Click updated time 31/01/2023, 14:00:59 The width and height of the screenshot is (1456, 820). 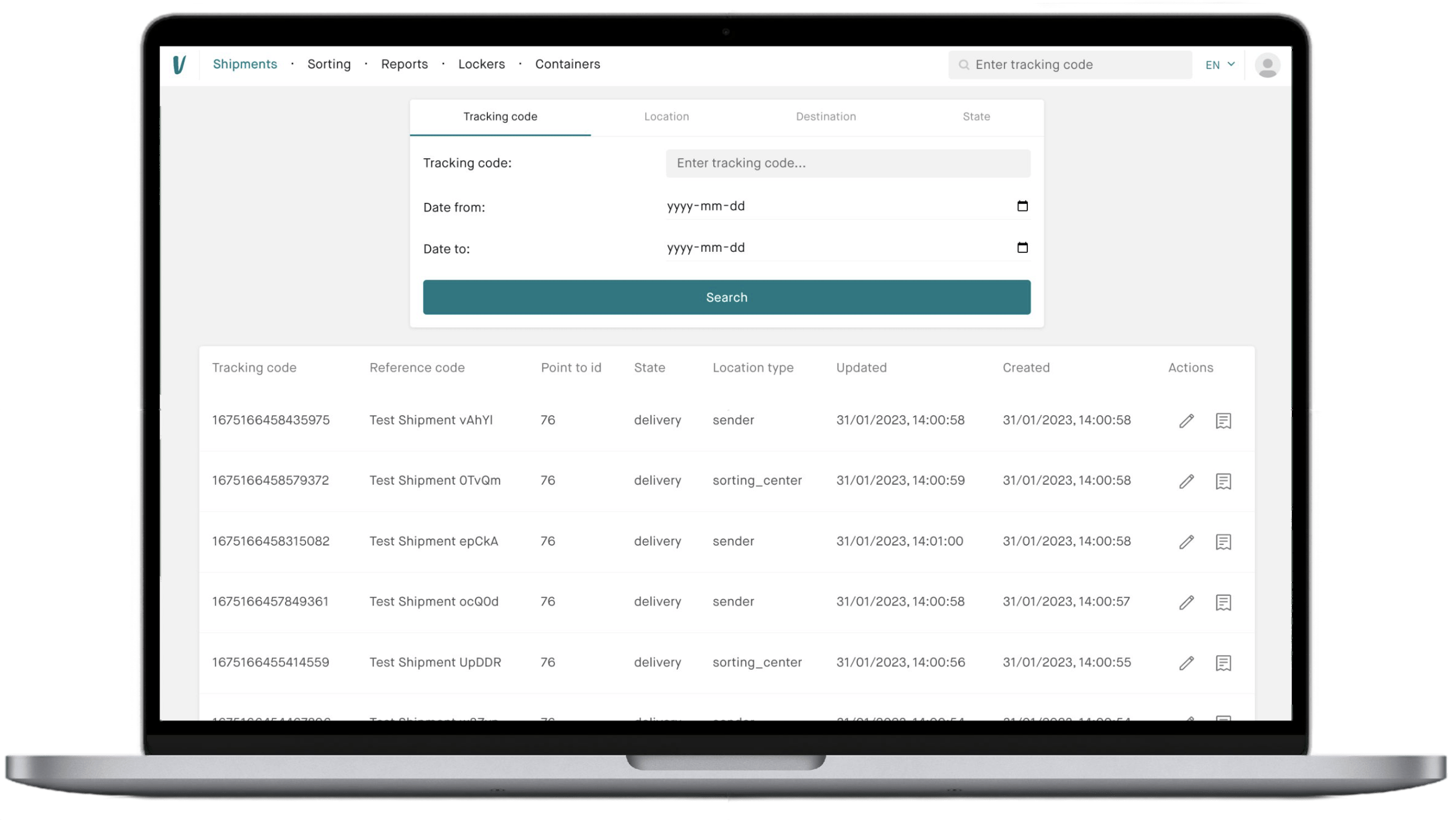tap(900, 481)
